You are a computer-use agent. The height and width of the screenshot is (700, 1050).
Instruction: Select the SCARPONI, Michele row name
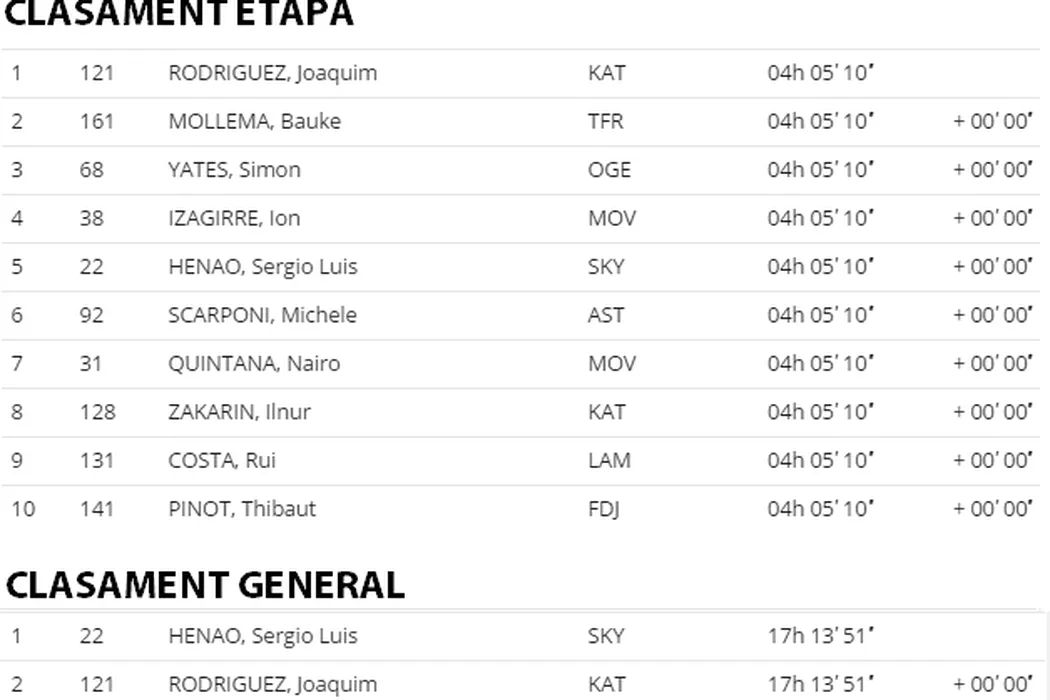click(262, 315)
